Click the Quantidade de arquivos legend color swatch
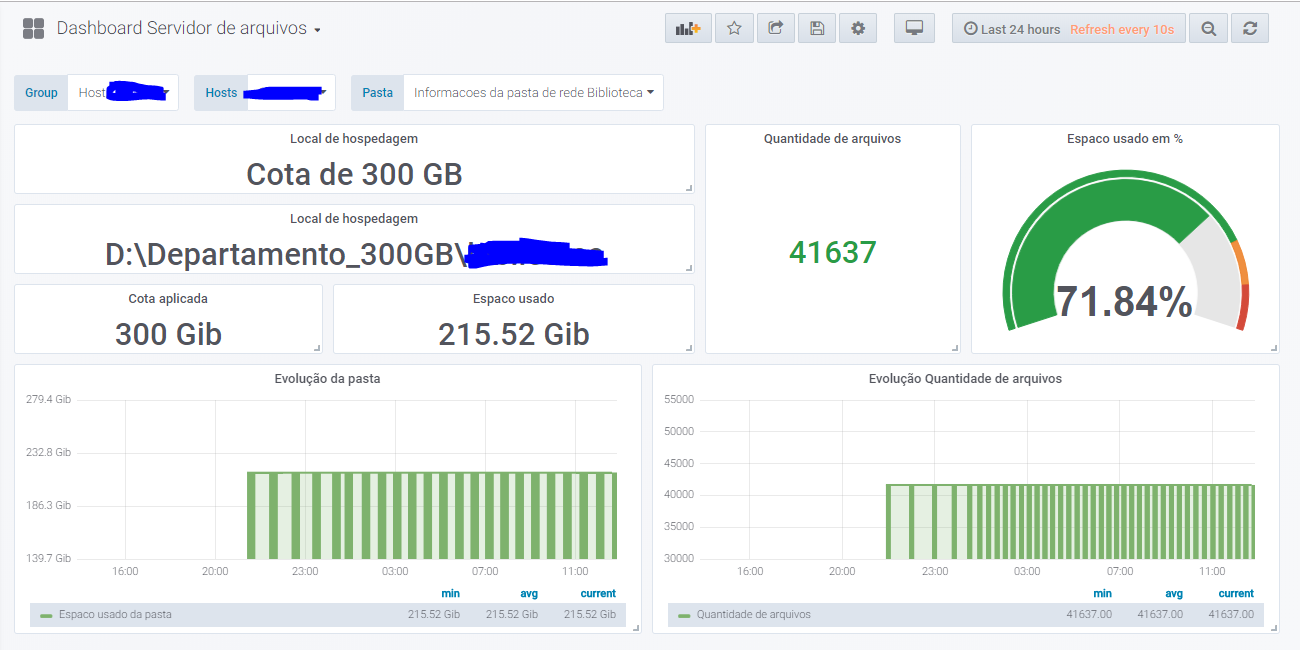This screenshot has width=1300, height=650. (684, 615)
